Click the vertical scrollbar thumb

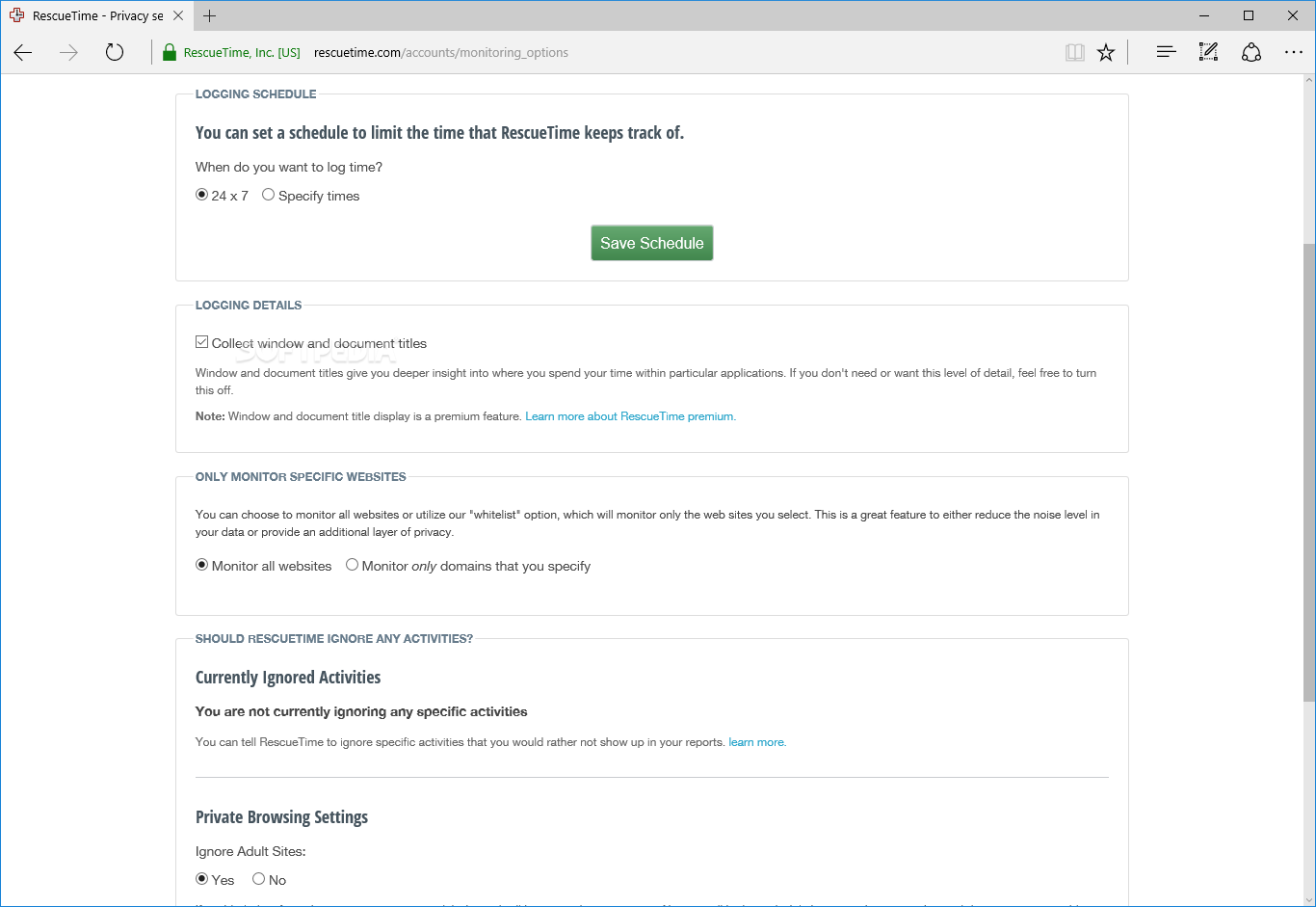point(1309,472)
